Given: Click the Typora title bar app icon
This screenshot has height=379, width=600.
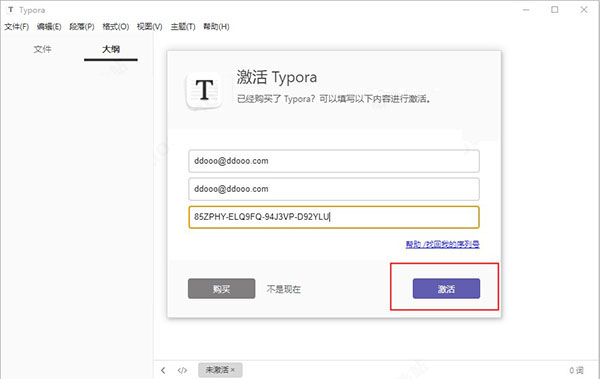Looking at the screenshot, I should tap(11, 10).
